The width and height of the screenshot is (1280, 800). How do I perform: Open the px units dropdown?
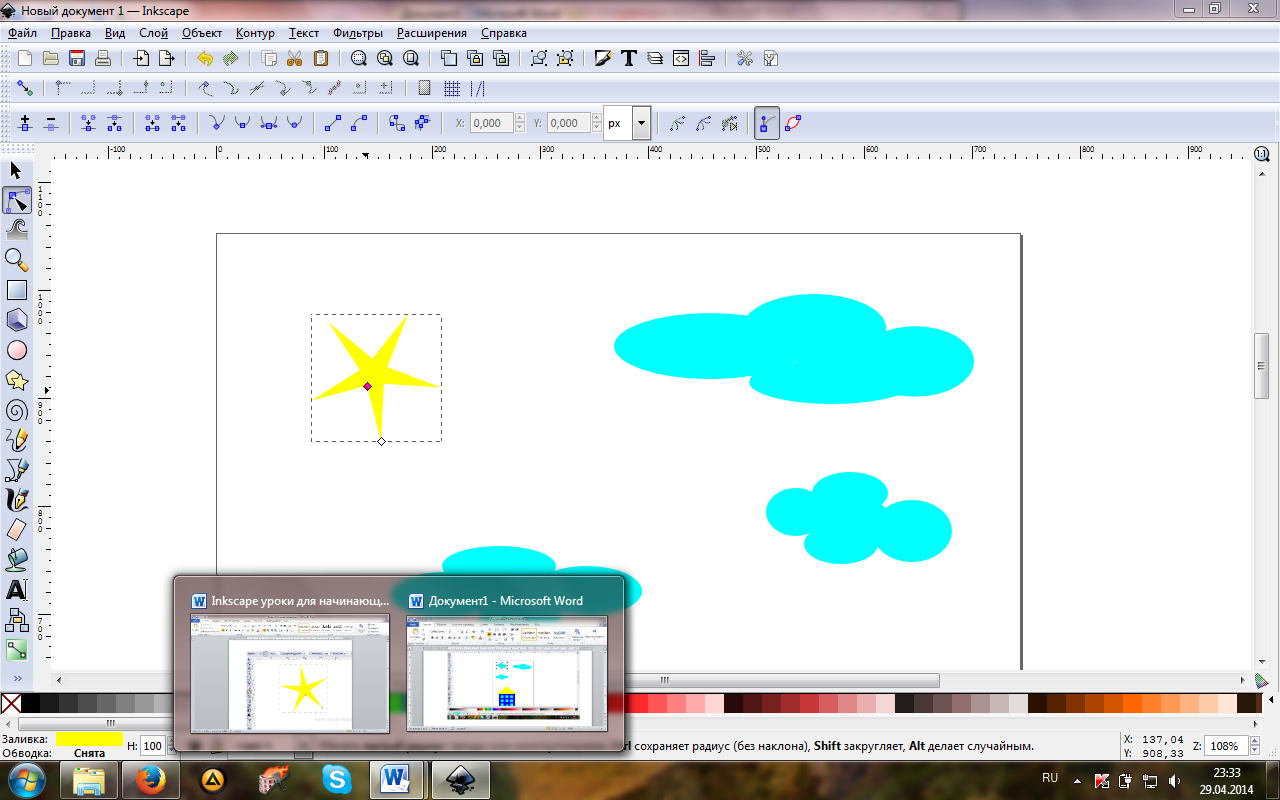(x=641, y=123)
